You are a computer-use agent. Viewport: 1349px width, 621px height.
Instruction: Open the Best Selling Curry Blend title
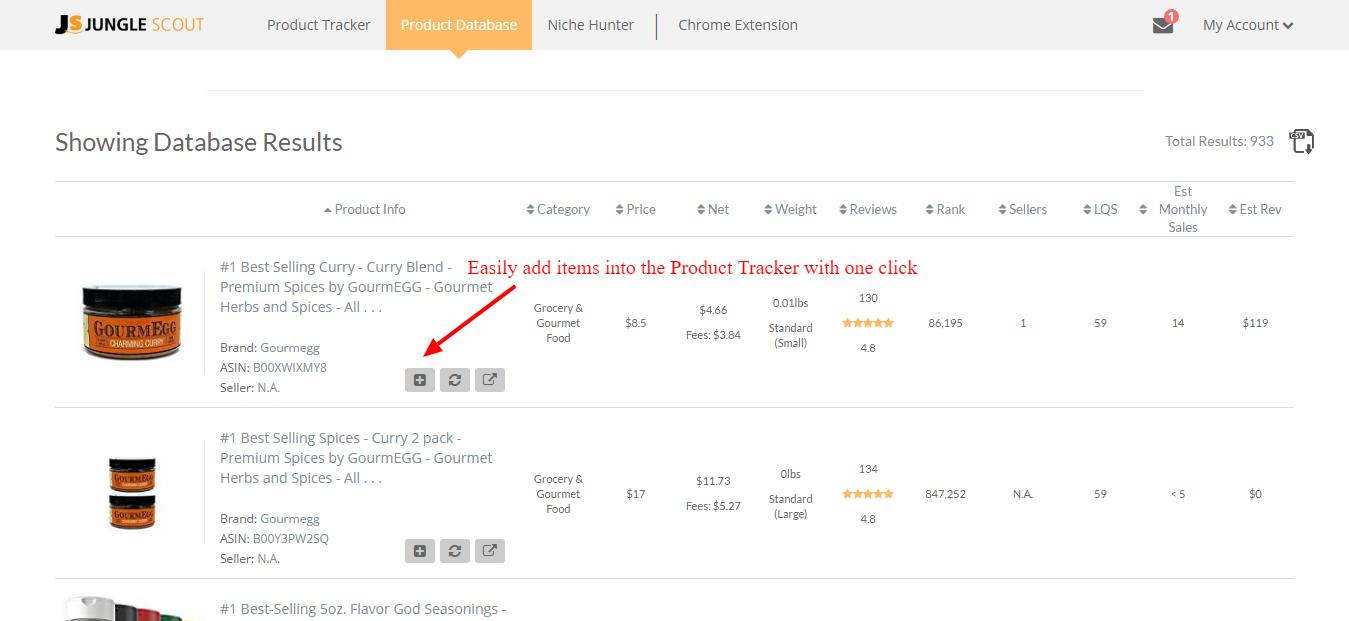(356, 287)
